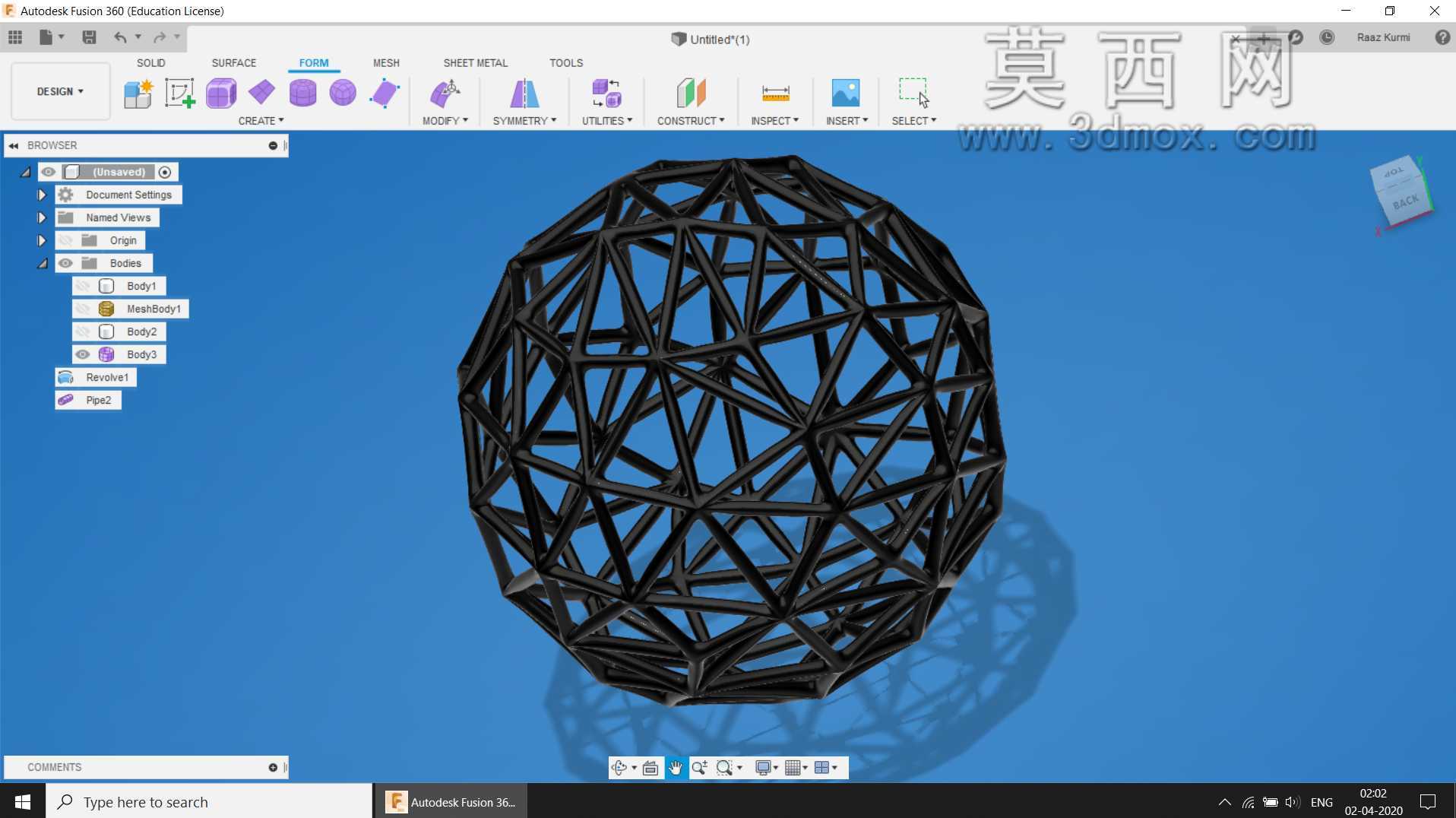Click the Save icon in quick access bar
The width and height of the screenshot is (1456, 818).
pyautogui.click(x=89, y=37)
